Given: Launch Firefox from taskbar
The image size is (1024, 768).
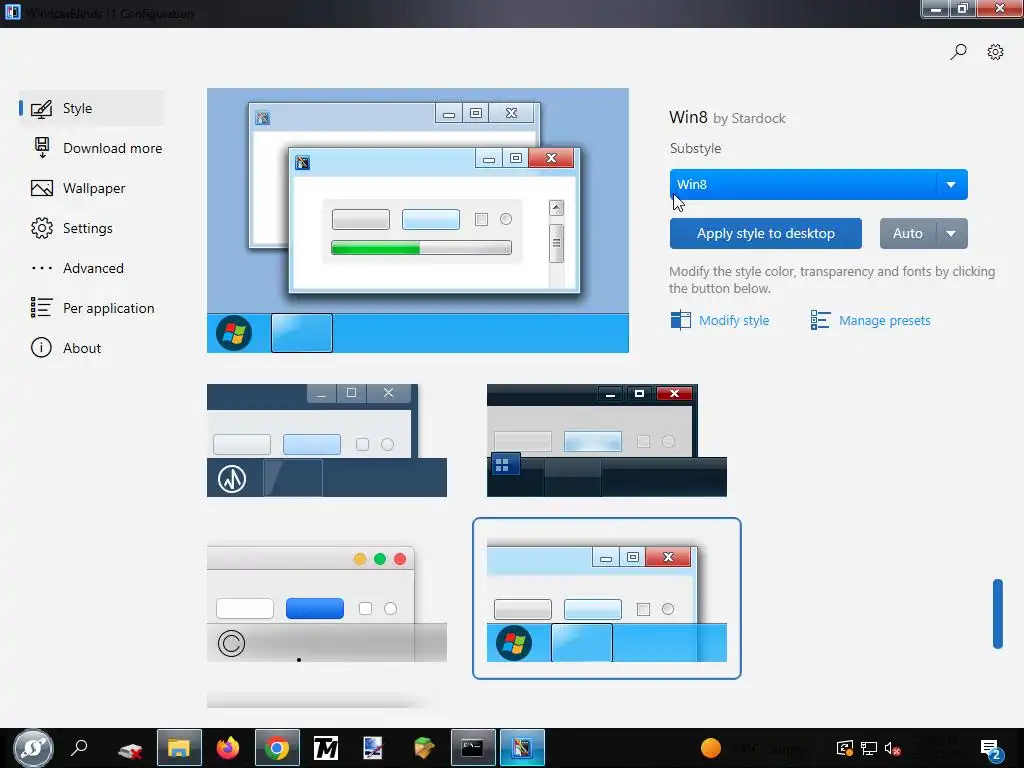Looking at the screenshot, I should [x=228, y=748].
